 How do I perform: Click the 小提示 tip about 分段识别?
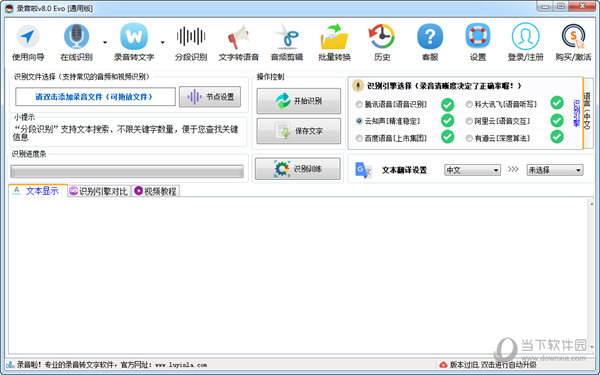[126, 133]
